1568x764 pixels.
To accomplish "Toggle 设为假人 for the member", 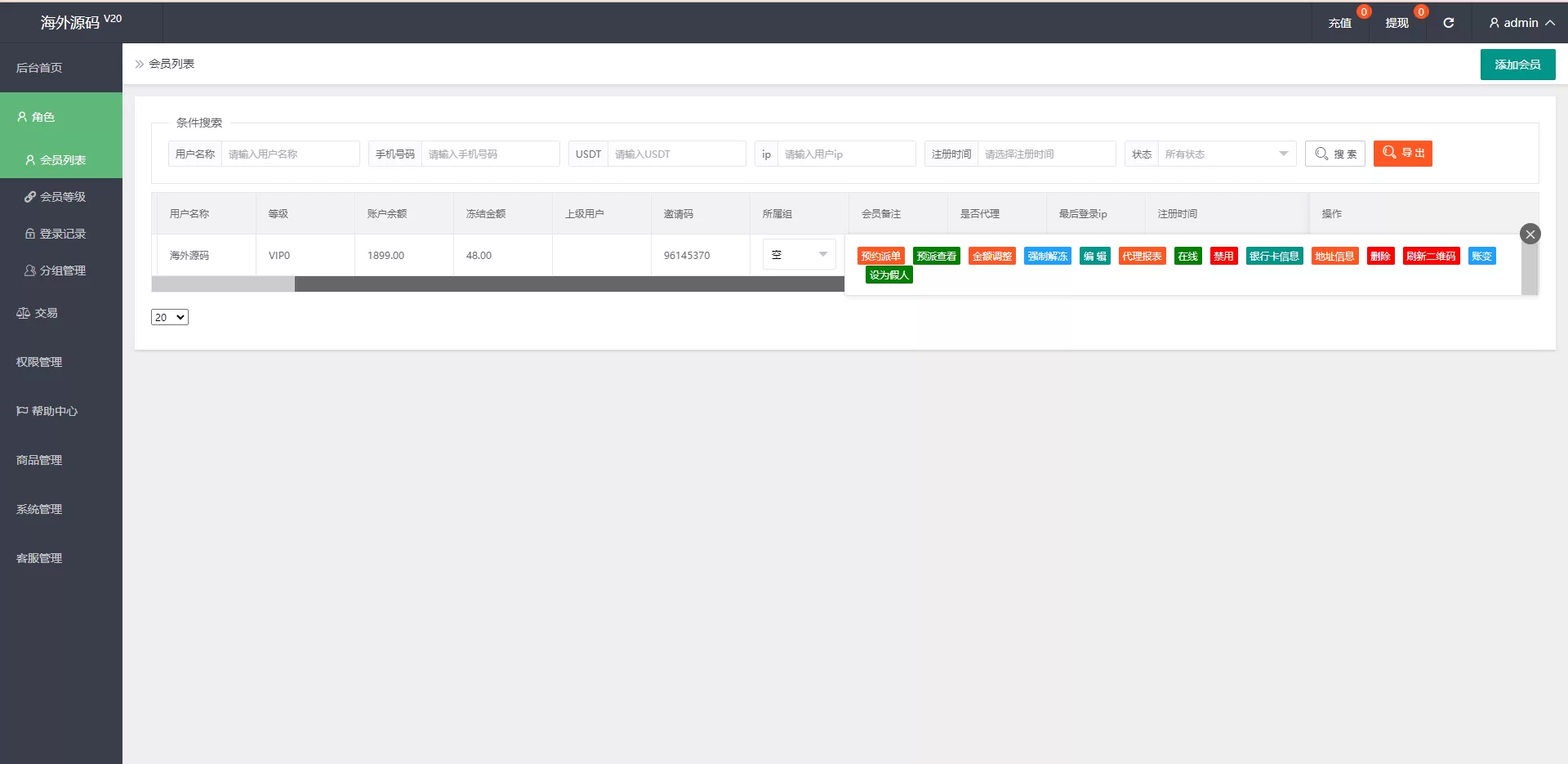I will click(889, 275).
